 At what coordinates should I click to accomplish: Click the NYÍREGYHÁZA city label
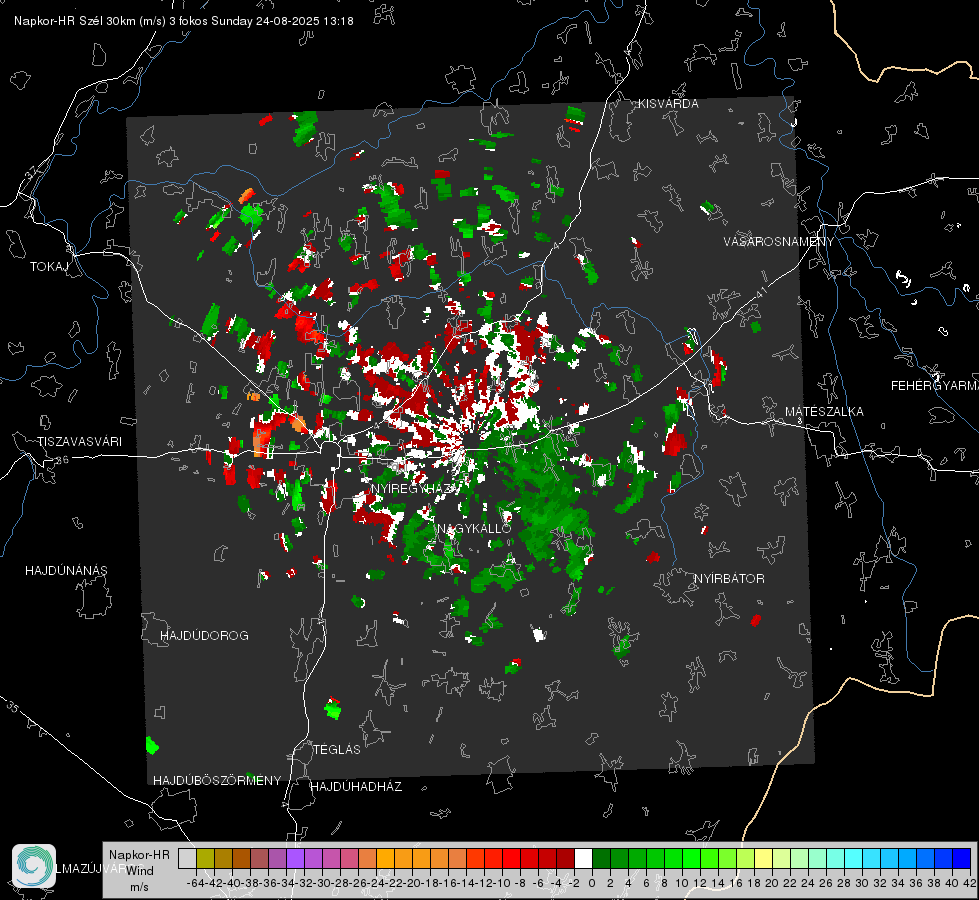[x=414, y=488]
